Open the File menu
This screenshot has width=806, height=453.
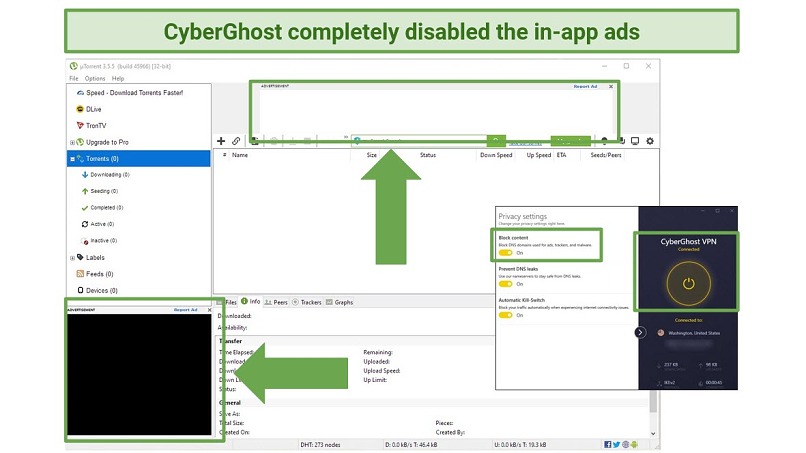74,79
